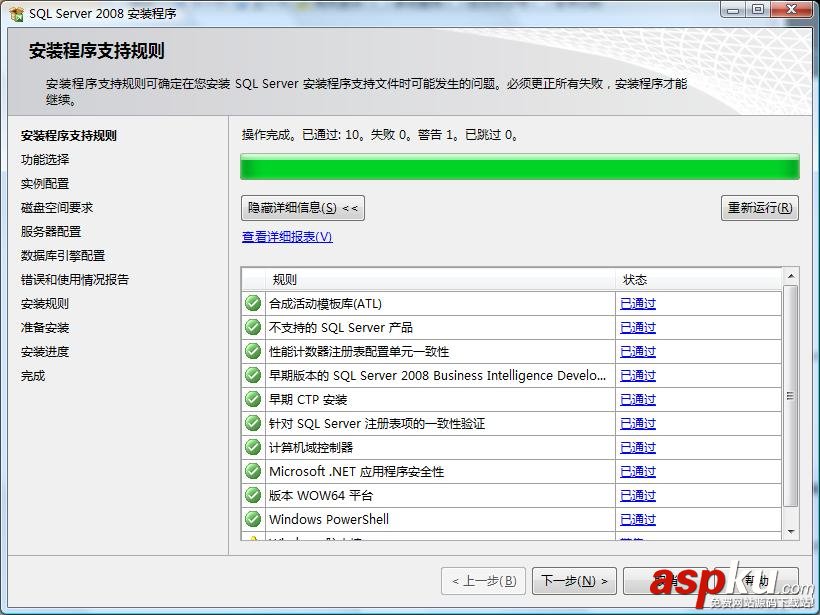820x615 pixels.
Task: Click rule text 版本 WOW64 平台
Action: 321,496
